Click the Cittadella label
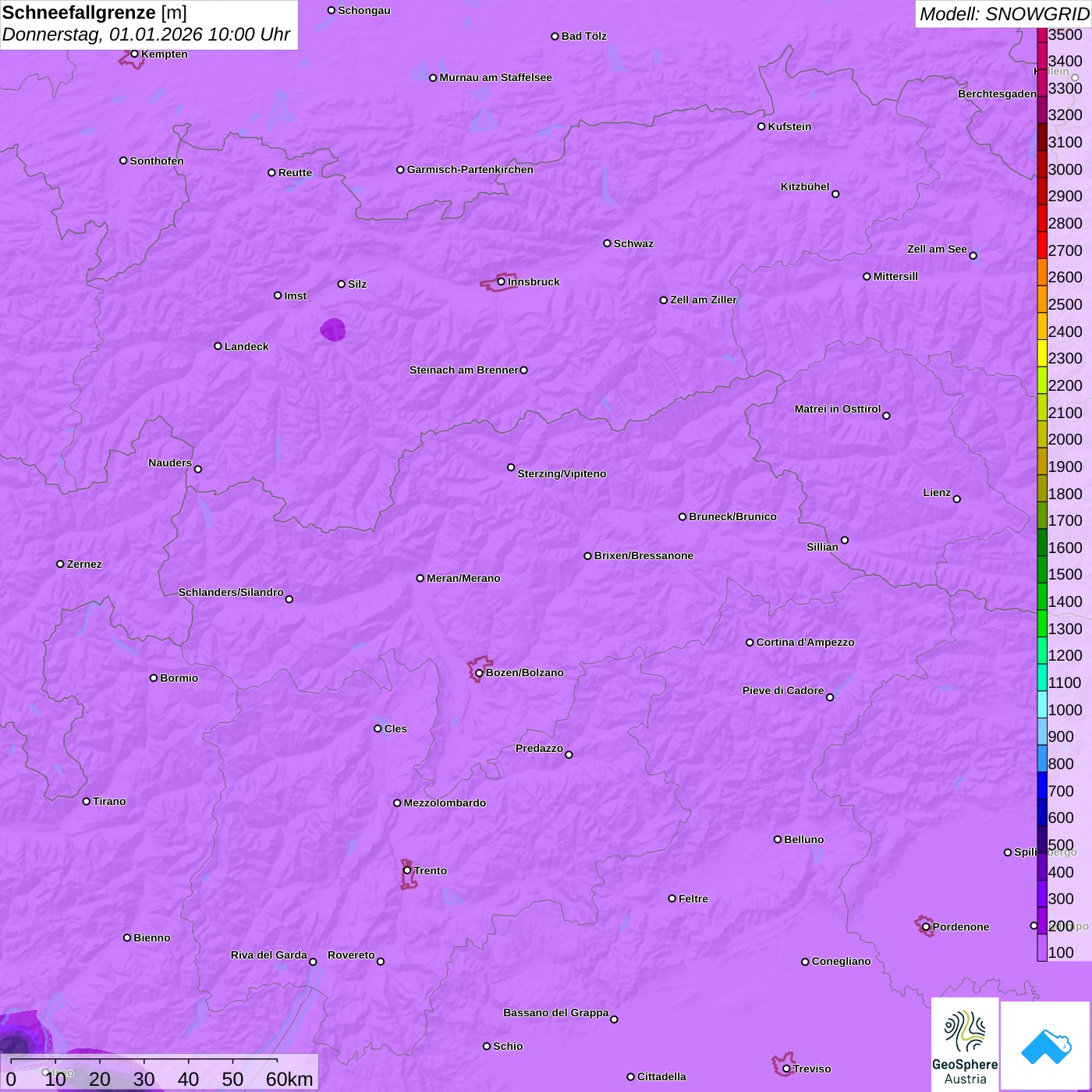This screenshot has width=1092, height=1092. (661, 1076)
